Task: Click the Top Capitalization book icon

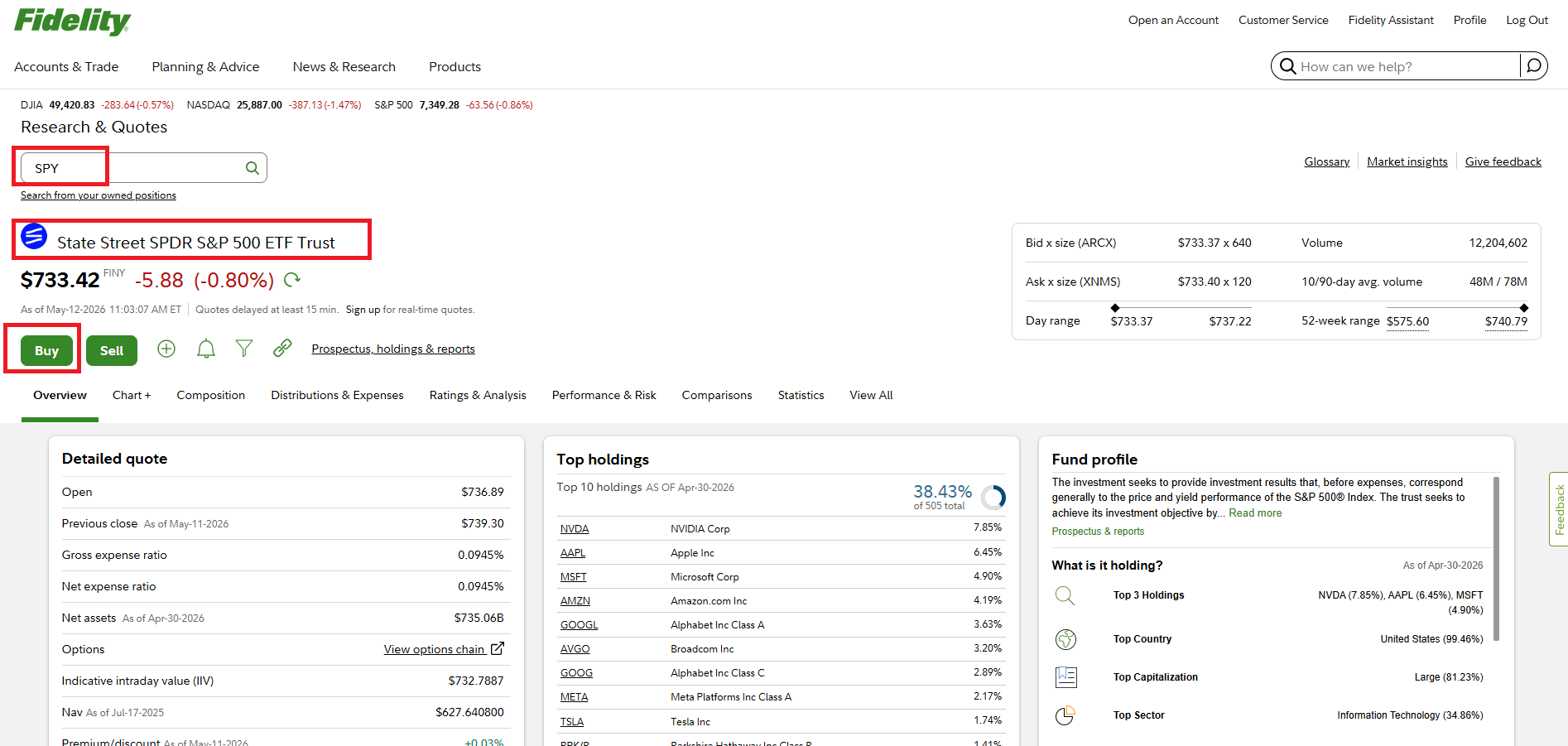Action: tap(1066, 677)
